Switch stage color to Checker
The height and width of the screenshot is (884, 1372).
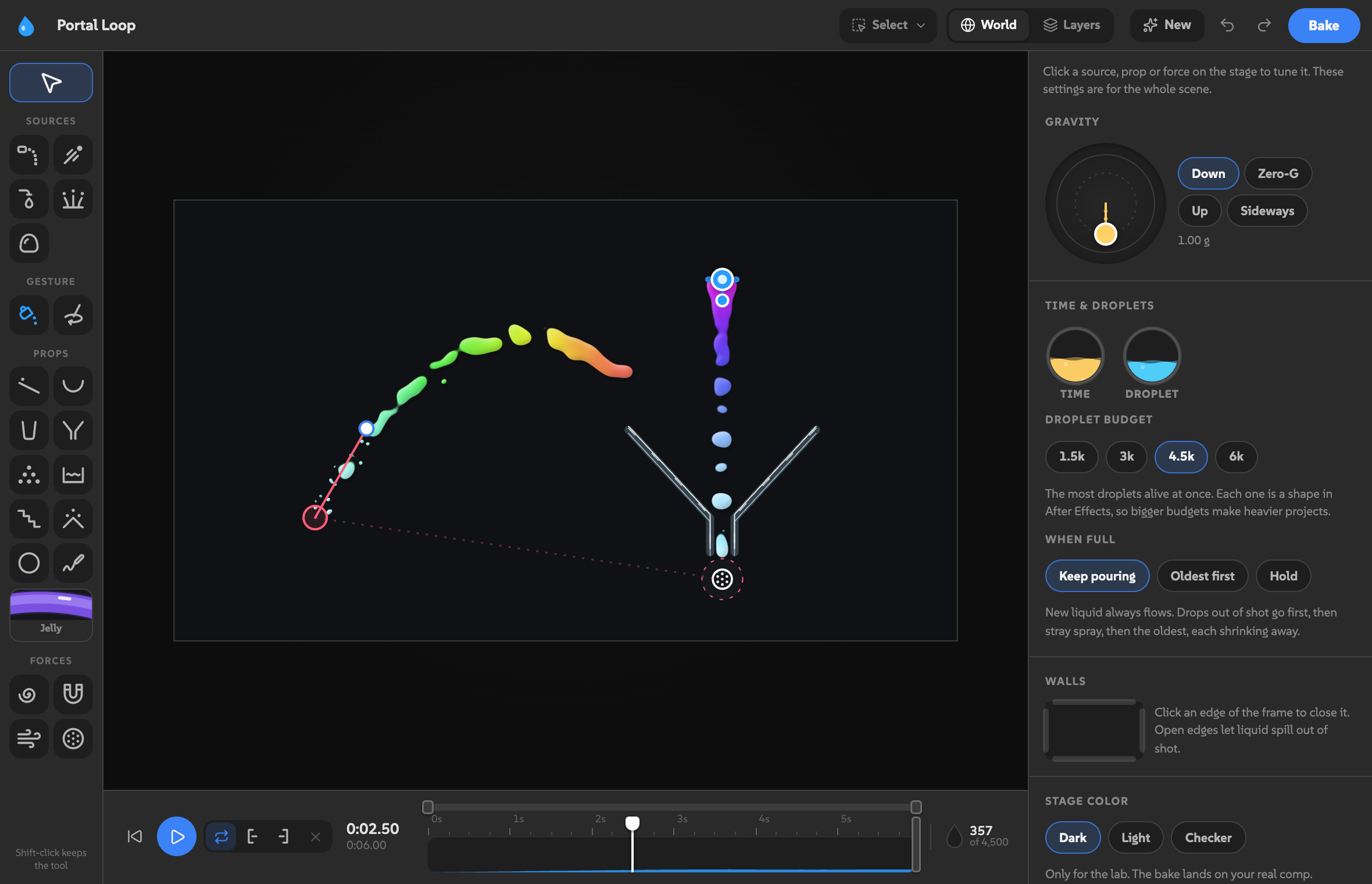1208,837
